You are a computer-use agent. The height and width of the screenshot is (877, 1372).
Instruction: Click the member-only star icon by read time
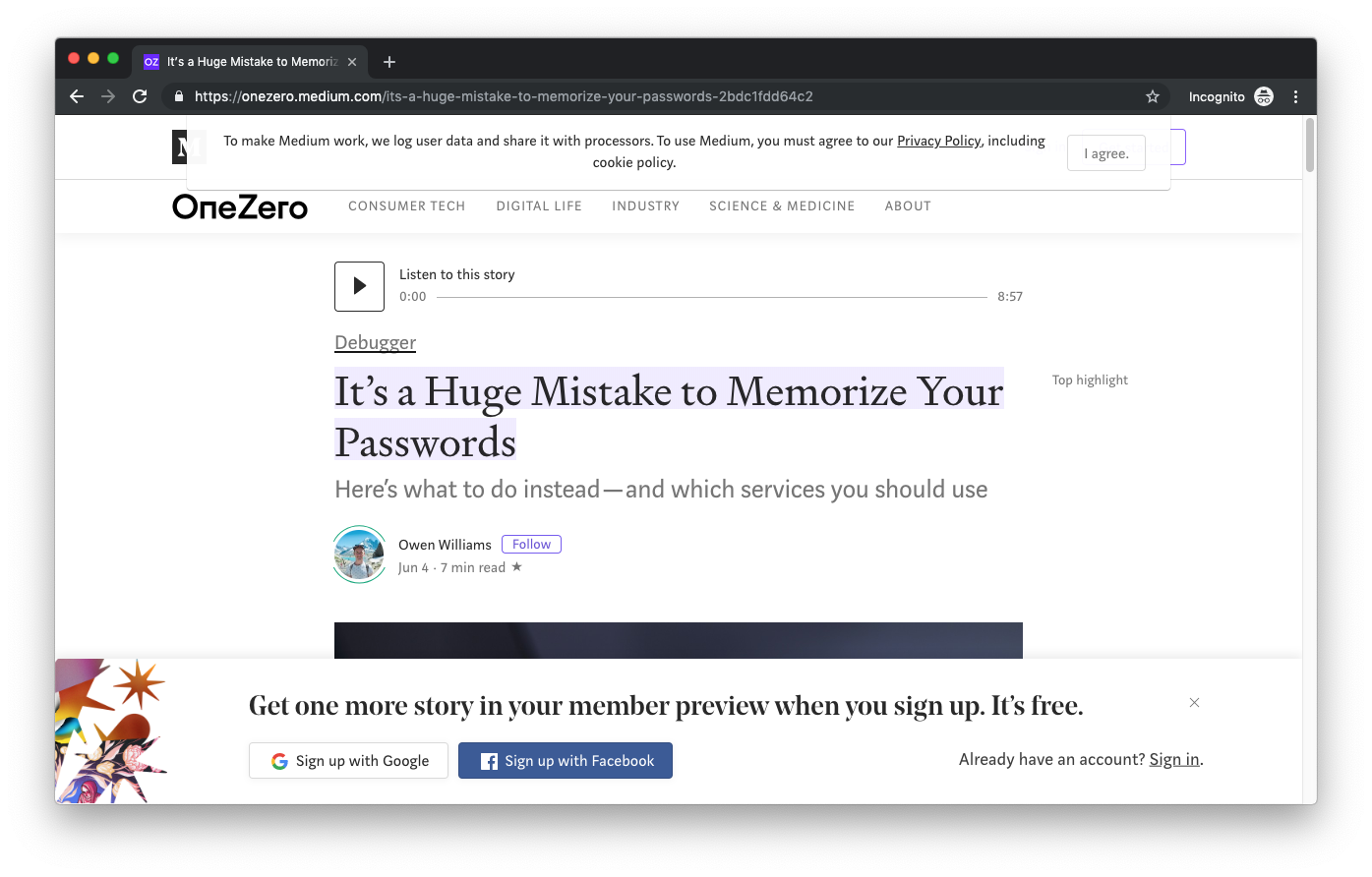coord(516,567)
